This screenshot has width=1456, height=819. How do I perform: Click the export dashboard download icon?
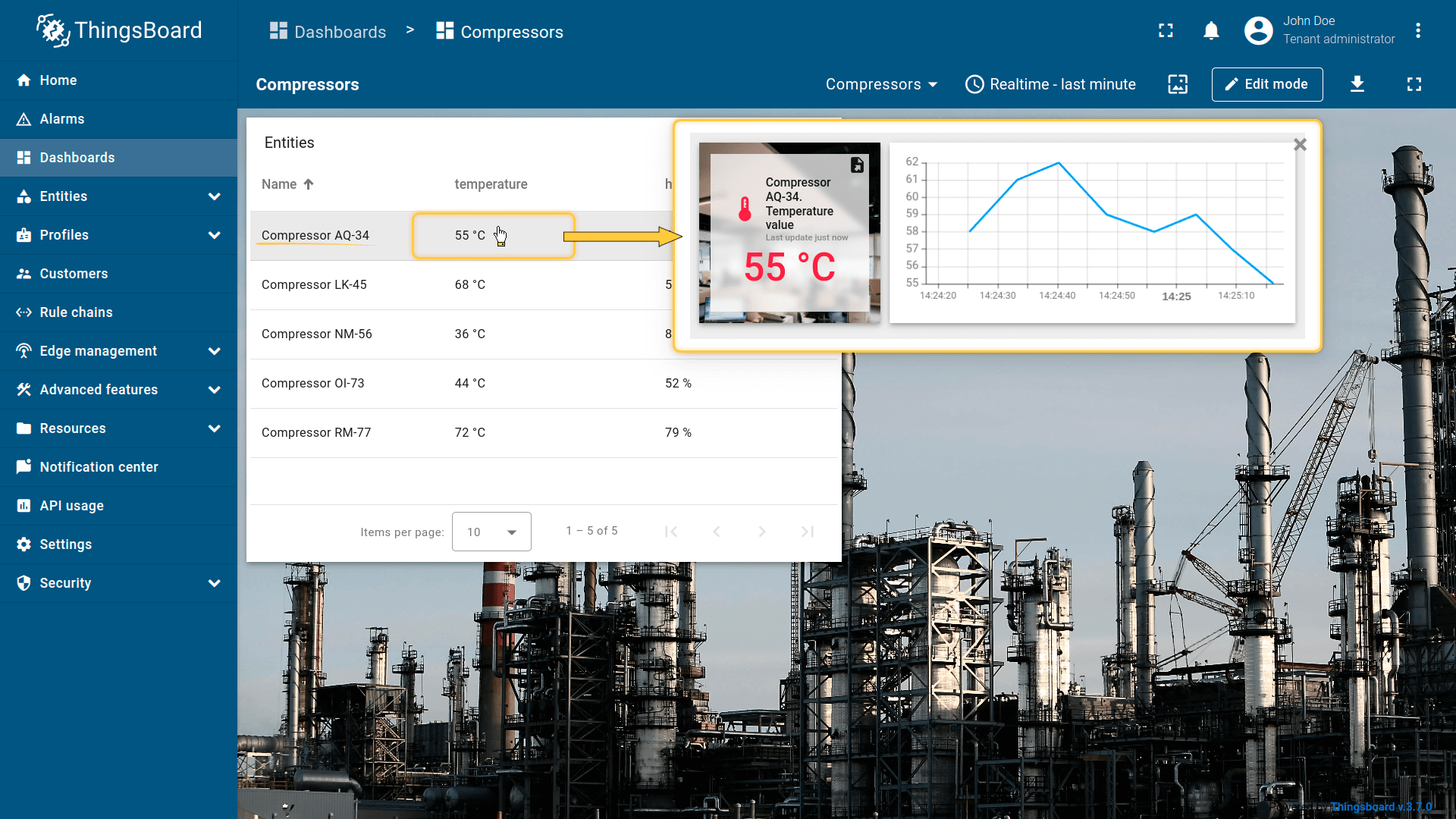point(1357,84)
